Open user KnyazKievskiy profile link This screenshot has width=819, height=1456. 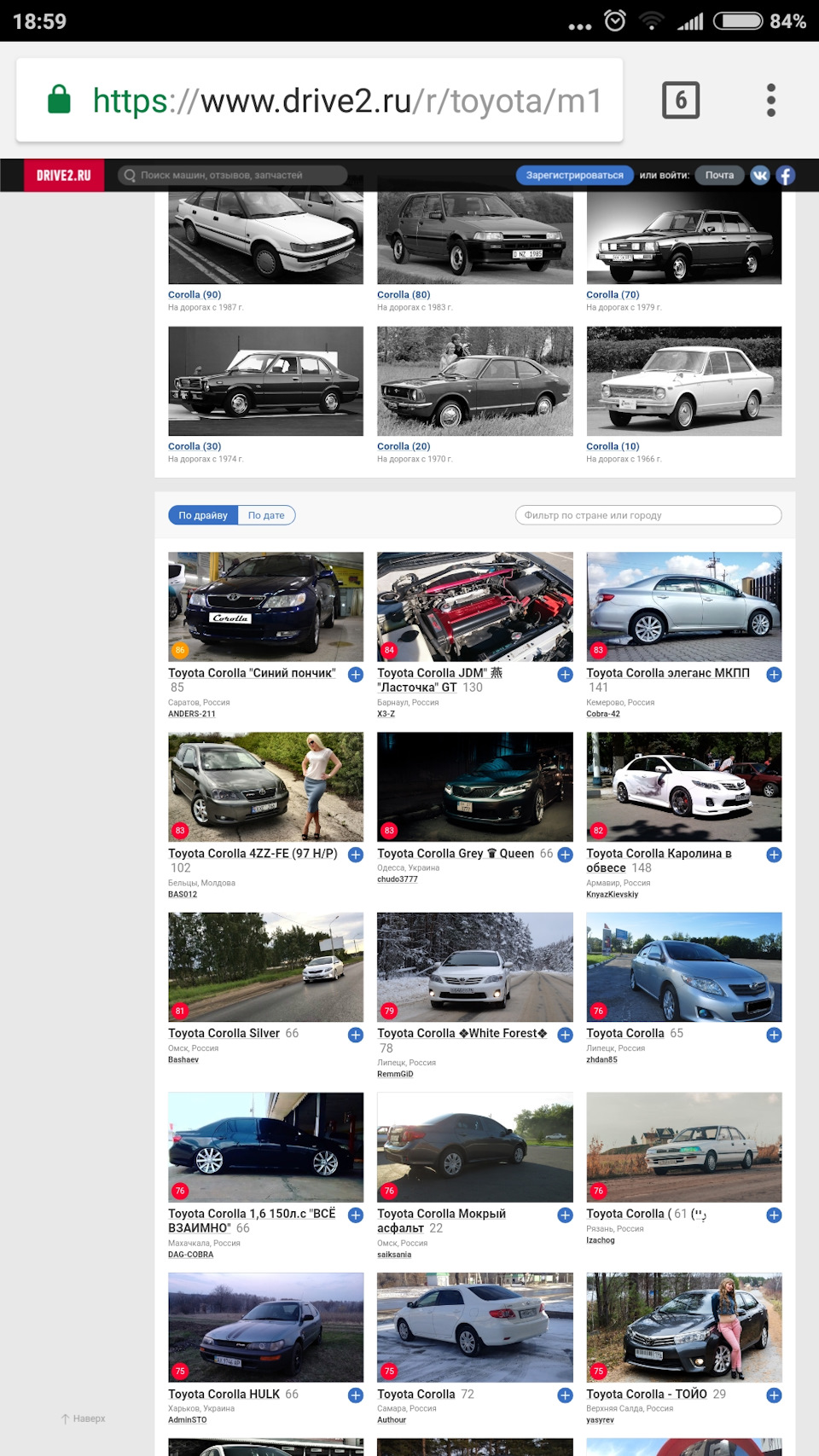612,894
